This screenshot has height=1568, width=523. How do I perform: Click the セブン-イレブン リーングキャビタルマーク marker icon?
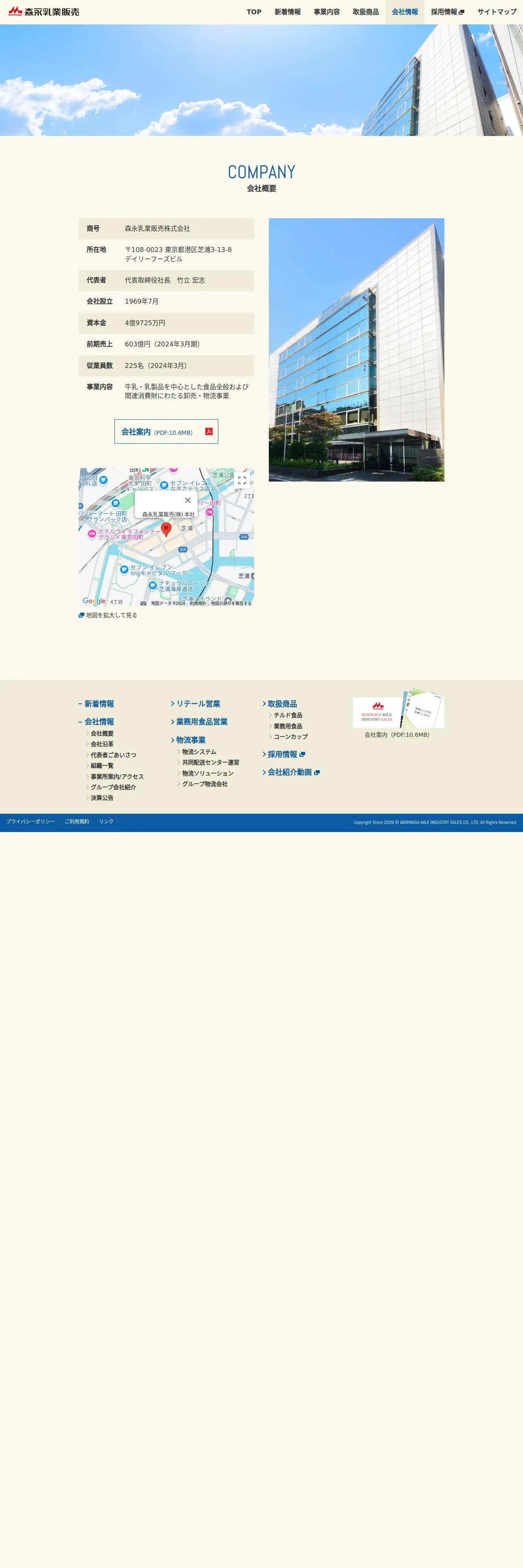coord(124,570)
